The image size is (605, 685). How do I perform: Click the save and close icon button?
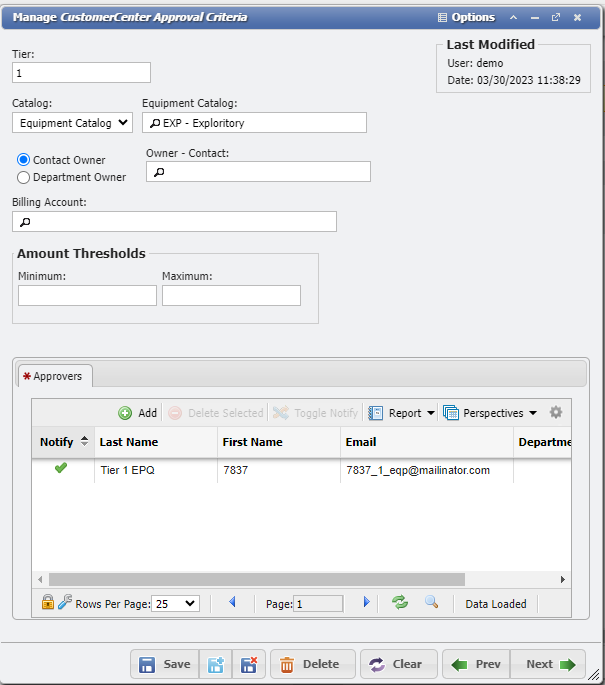(249, 664)
